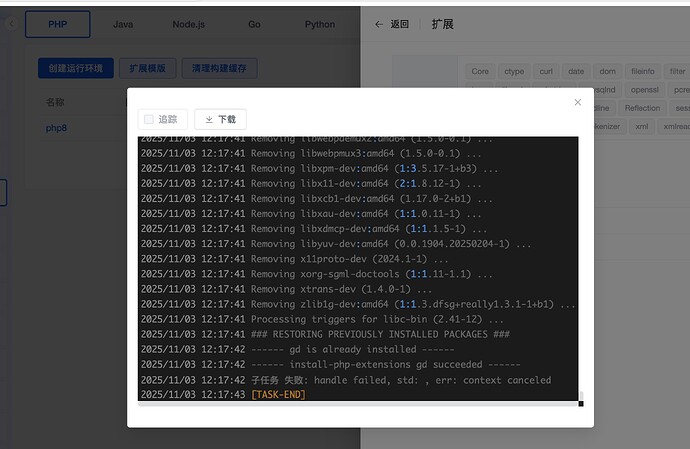Screen dimensions: 690x449
Task: Click the [TASK-END] log line
Action: (x=278, y=395)
